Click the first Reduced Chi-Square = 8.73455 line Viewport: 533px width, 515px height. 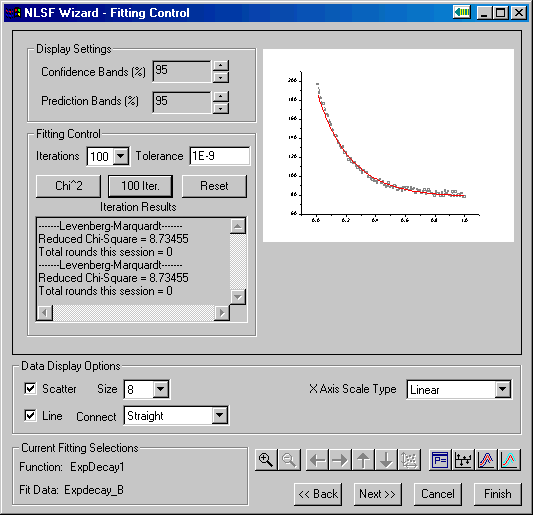[x=113, y=239]
